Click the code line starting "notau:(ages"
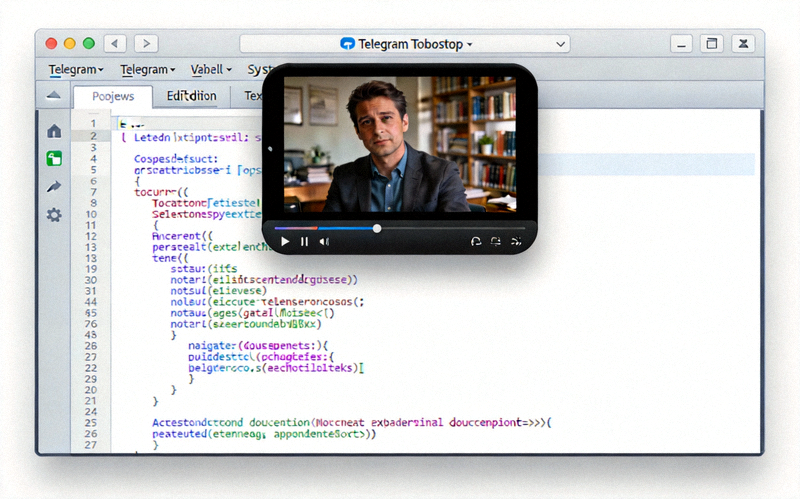The width and height of the screenshot is (800, 499). [x=253, y=313]
